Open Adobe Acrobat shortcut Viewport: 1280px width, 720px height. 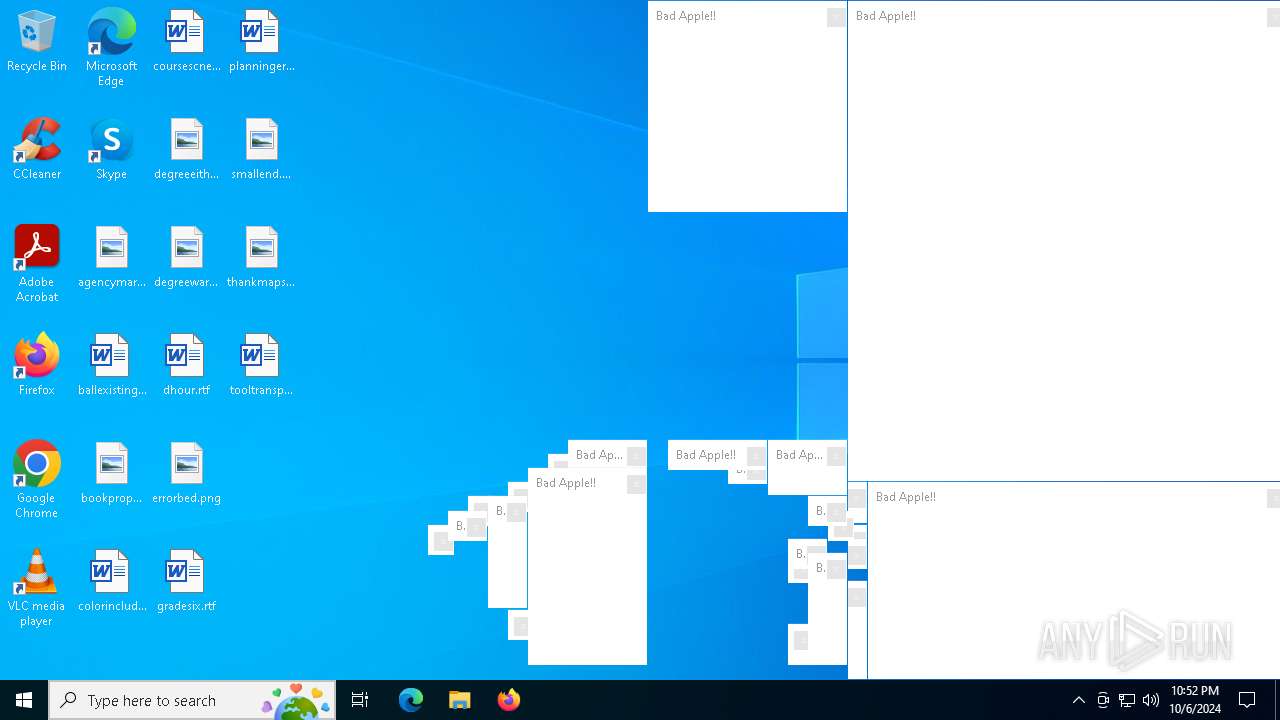click(x=37, y=264)
